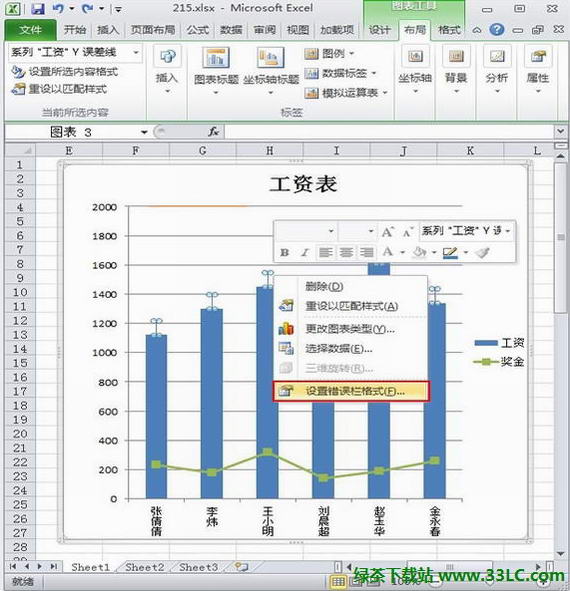570x591 pixels.
Task: Switch to the 视图 ribbon tab
Action: tap(298, 30)
